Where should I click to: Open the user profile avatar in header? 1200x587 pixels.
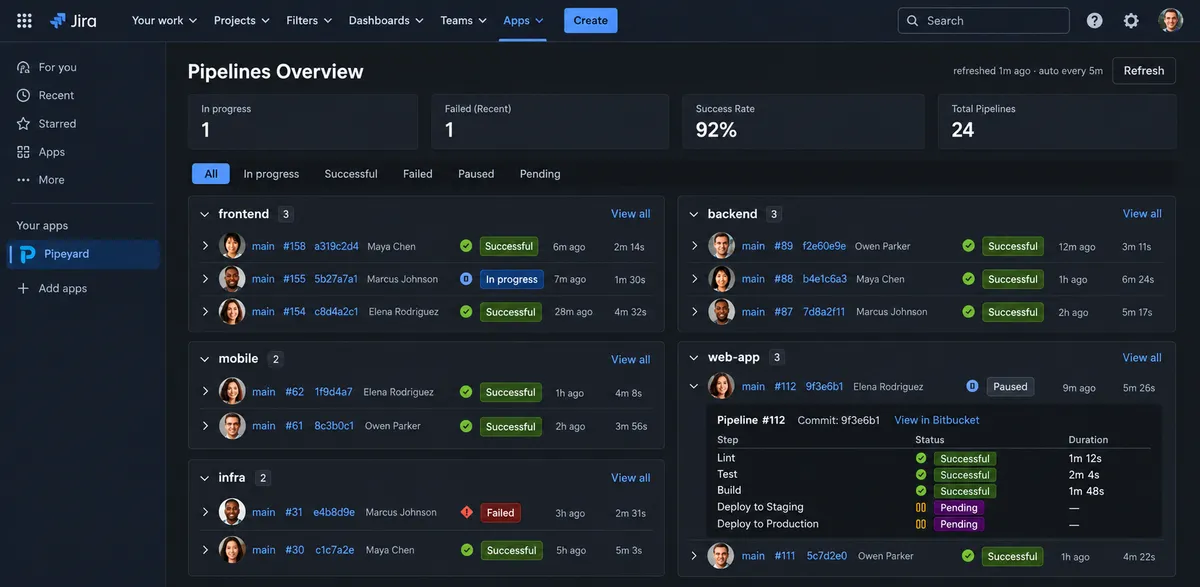point(1171,20)
